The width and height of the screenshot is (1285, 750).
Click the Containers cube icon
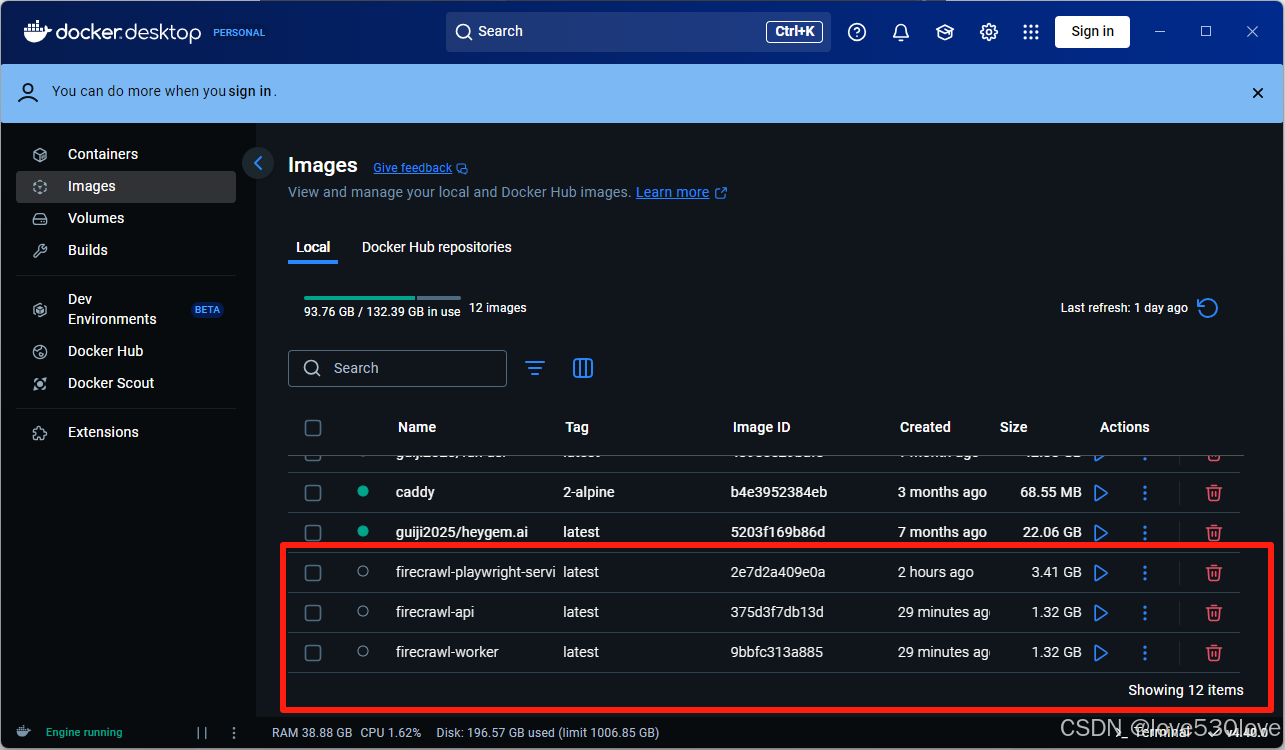[40, 154]
